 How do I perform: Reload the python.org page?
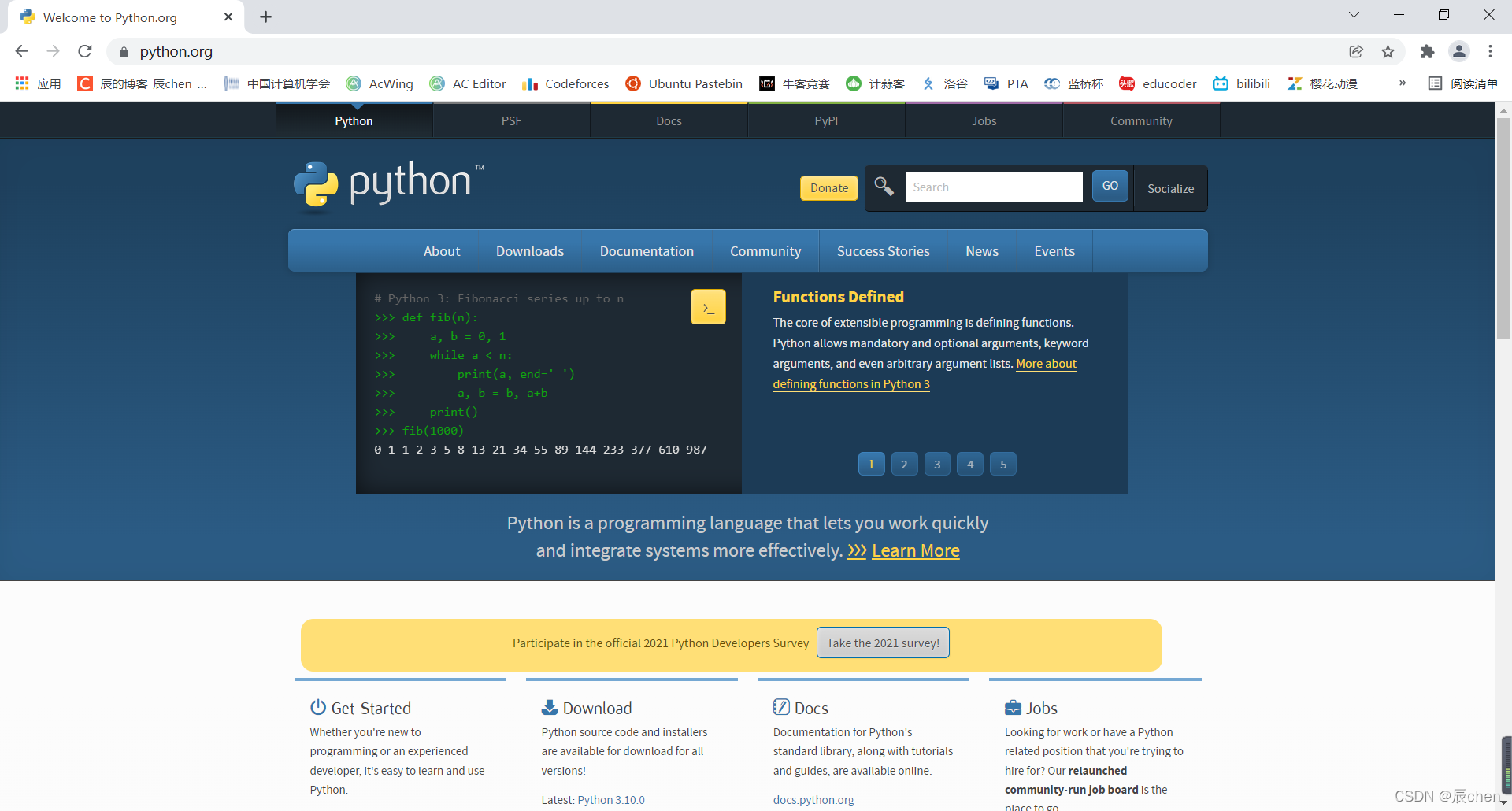85,51
